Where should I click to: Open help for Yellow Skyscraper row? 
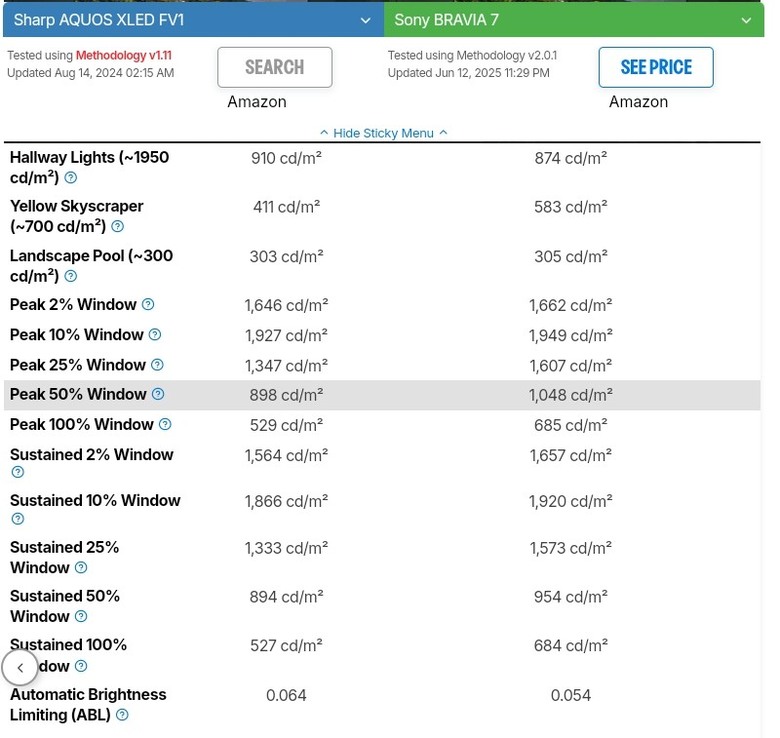[117, 227]
